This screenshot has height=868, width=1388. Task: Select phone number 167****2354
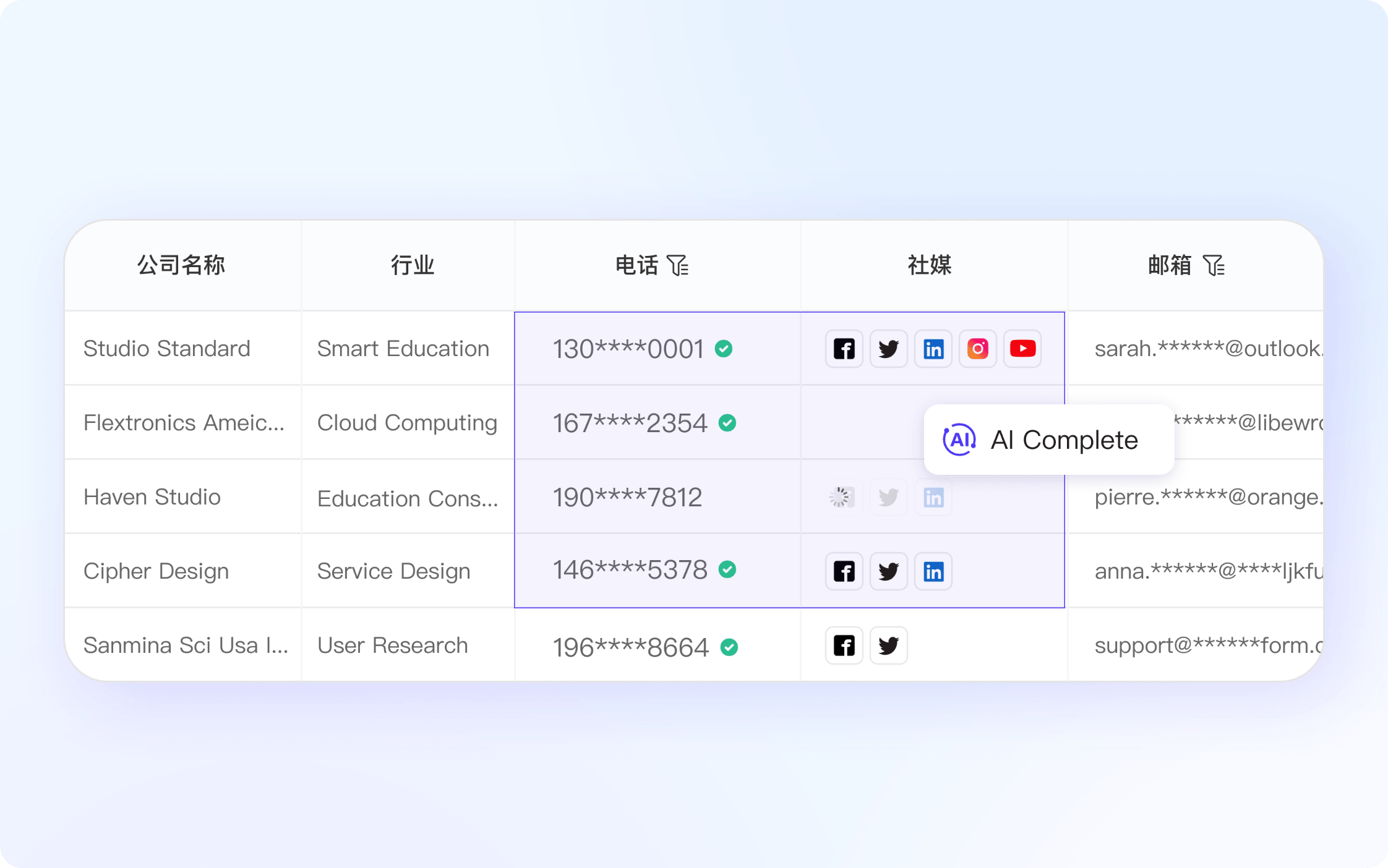[630, 423]
